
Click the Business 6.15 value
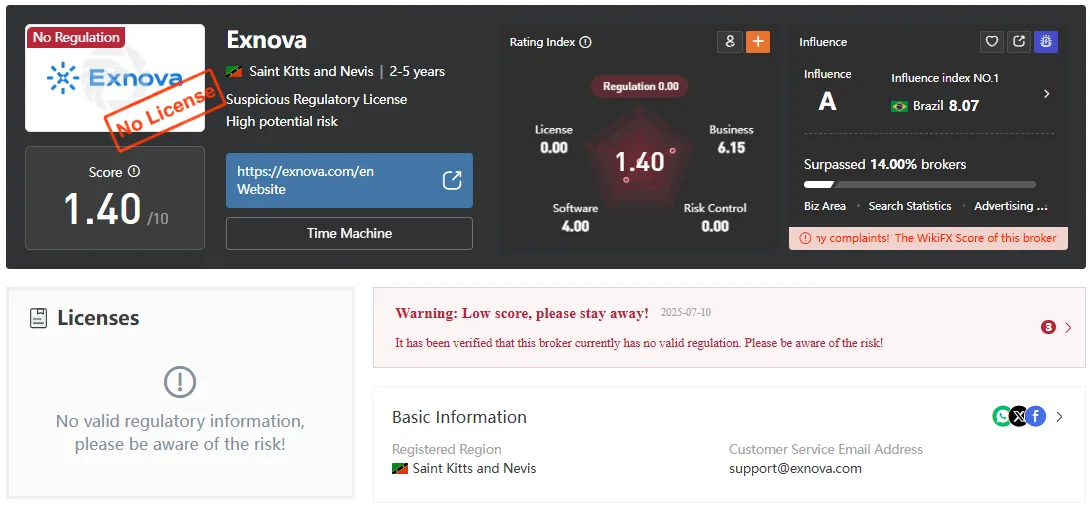click(731, 147)
